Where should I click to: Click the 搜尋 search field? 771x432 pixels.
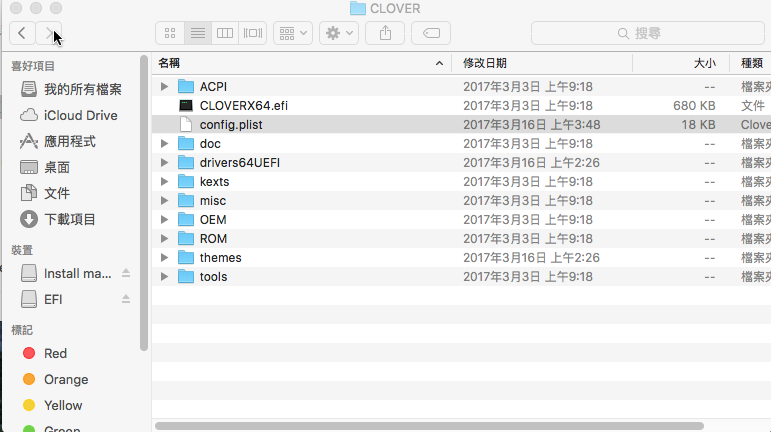coord(648,33)
